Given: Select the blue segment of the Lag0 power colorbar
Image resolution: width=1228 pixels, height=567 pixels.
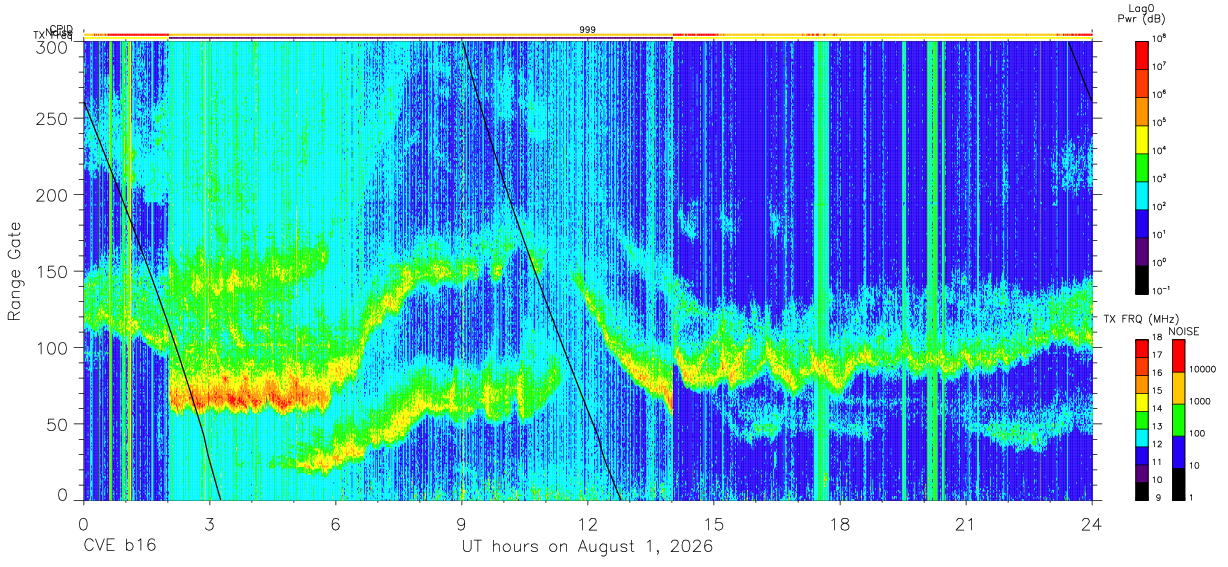Looking at the screenshot, I should 1141,222.
